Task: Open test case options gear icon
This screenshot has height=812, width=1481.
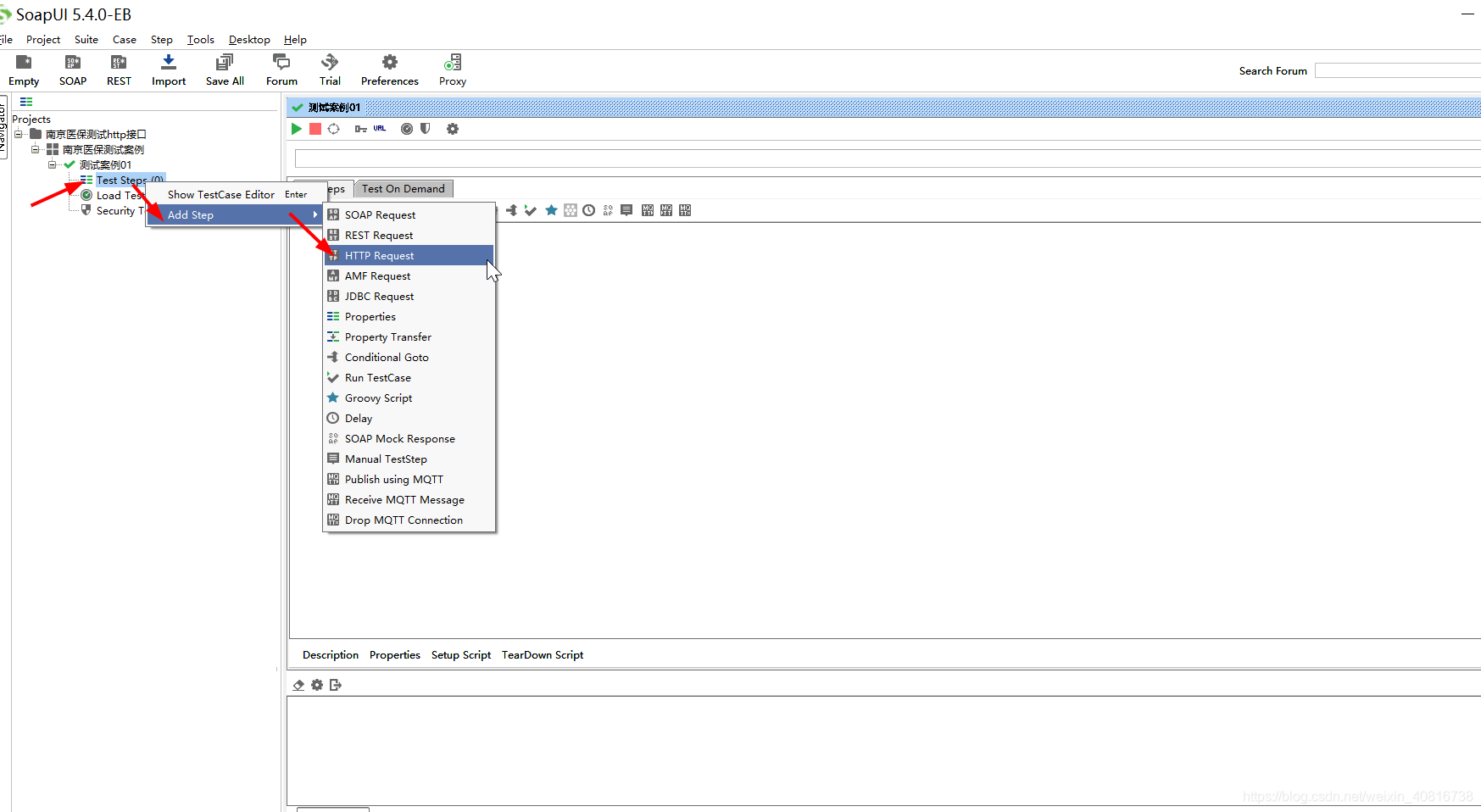Action: coord(453,129)
